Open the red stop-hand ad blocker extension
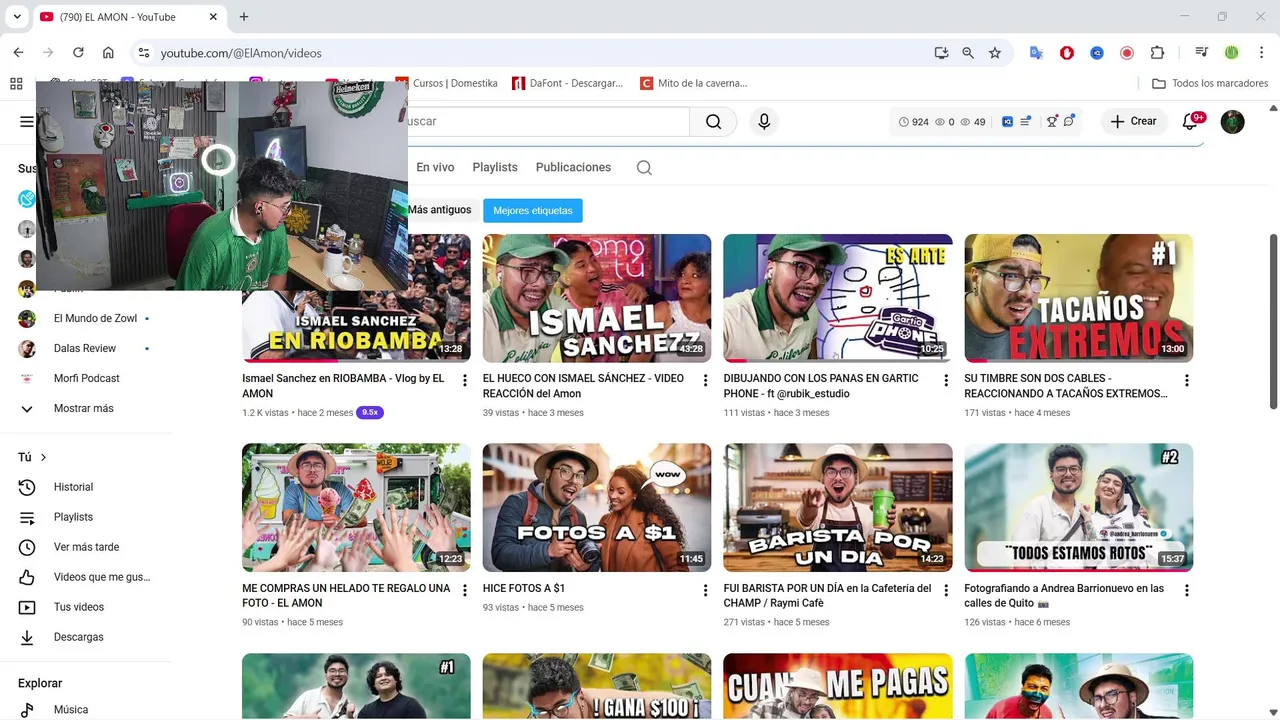 tap(1067, 53)
